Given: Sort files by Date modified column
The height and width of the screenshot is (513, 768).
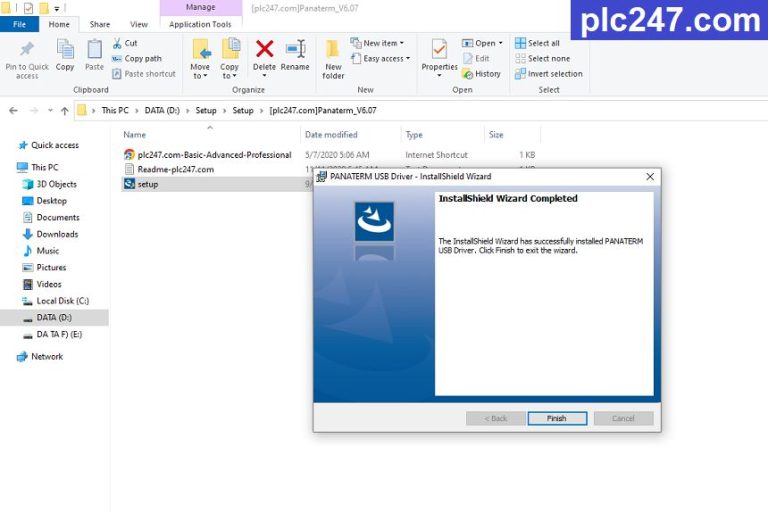Looking at the screenshot, I should pyautogui.click(x=331, y=134).
